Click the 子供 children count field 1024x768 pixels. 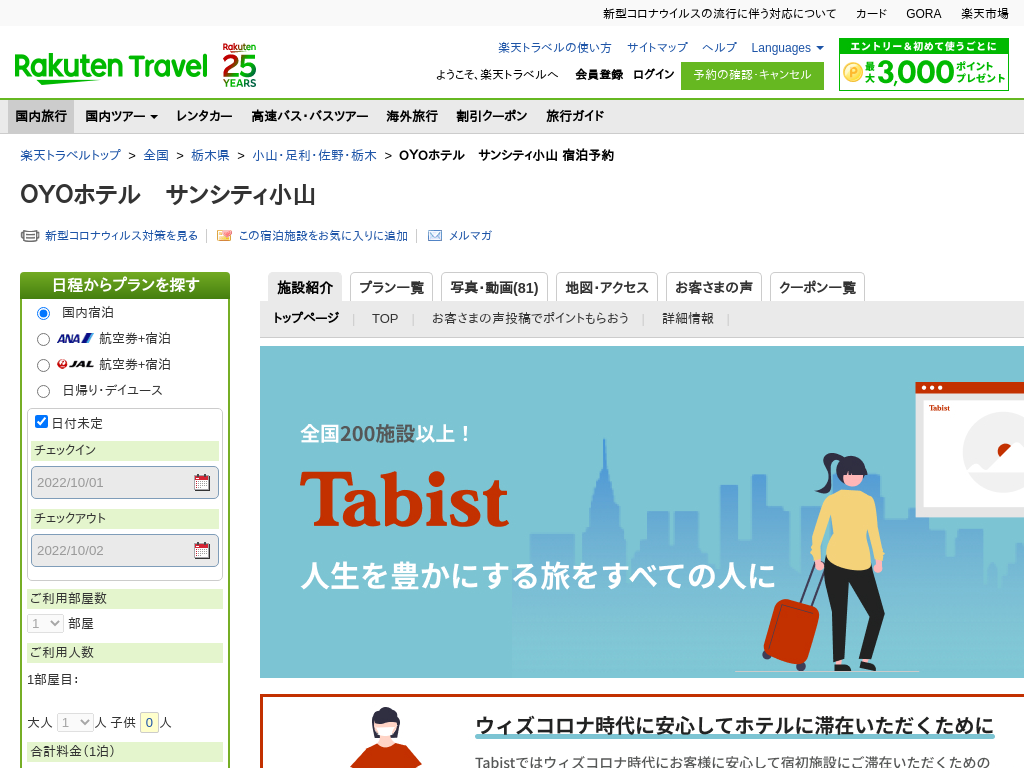click(x=149, y=722)
